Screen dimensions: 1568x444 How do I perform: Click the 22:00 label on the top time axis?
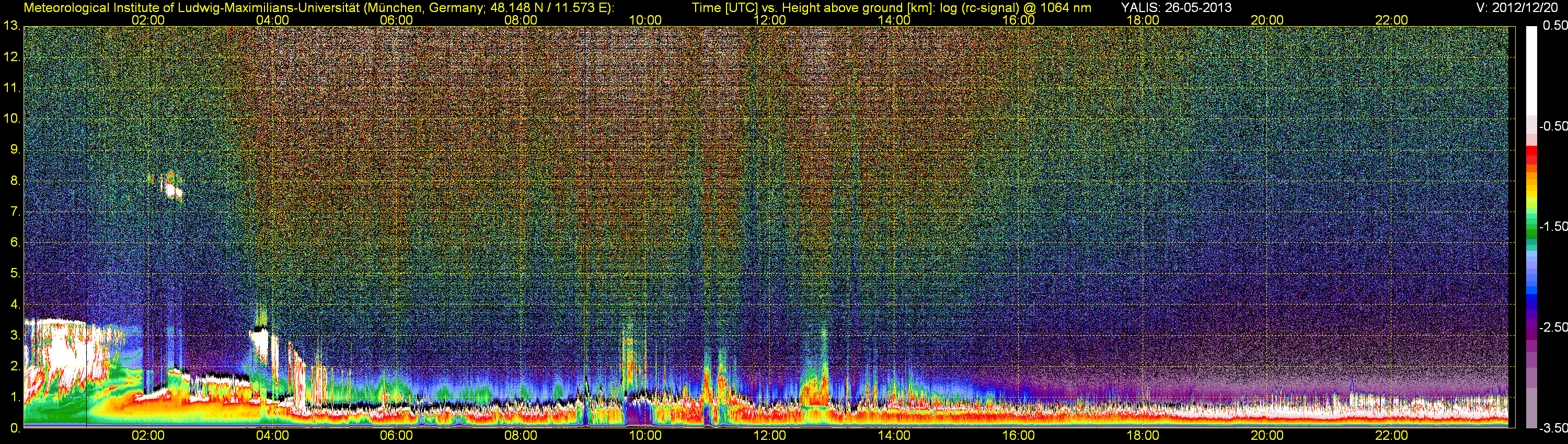tap(1391, 20)
